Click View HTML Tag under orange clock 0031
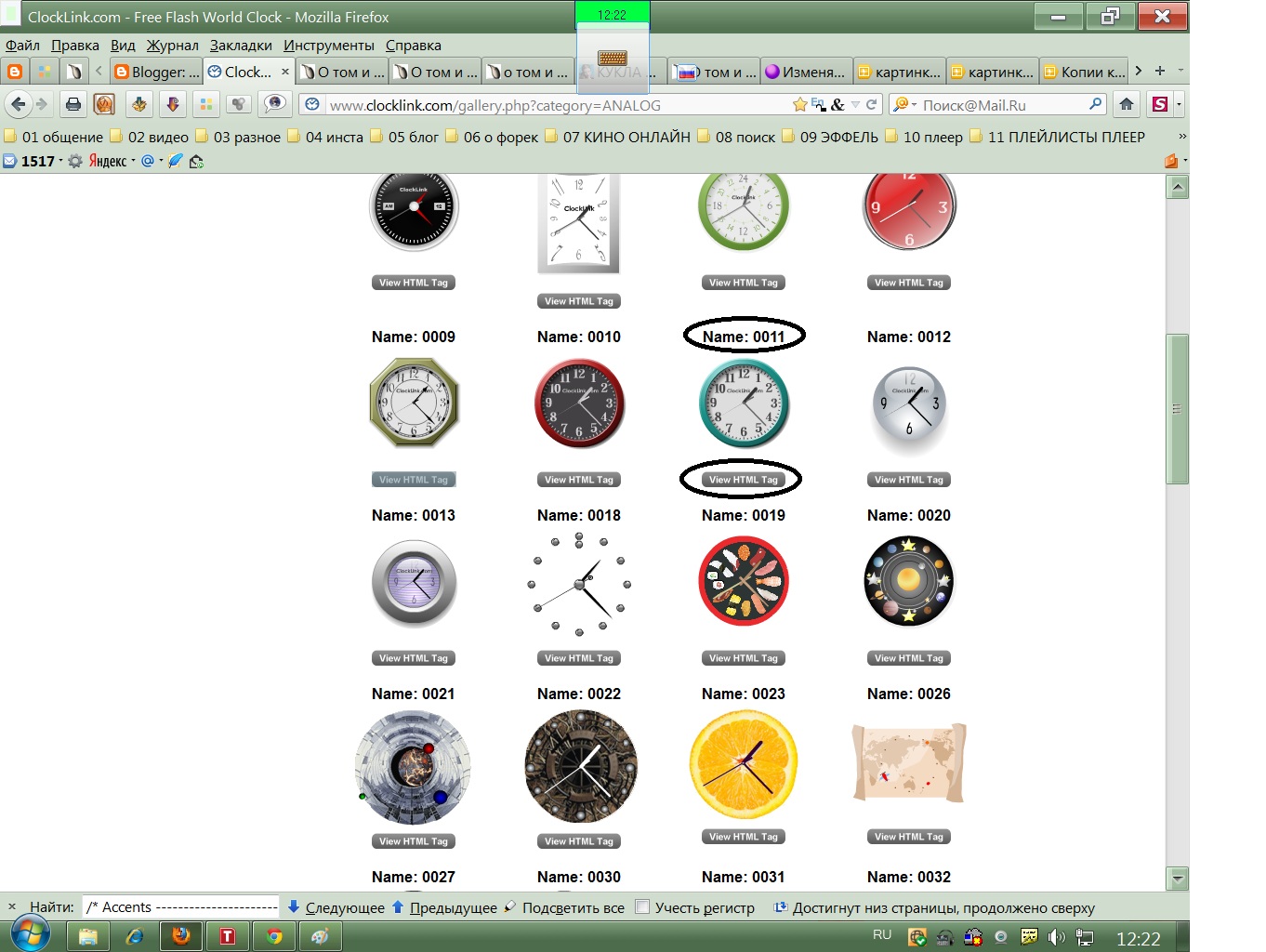 744,837
